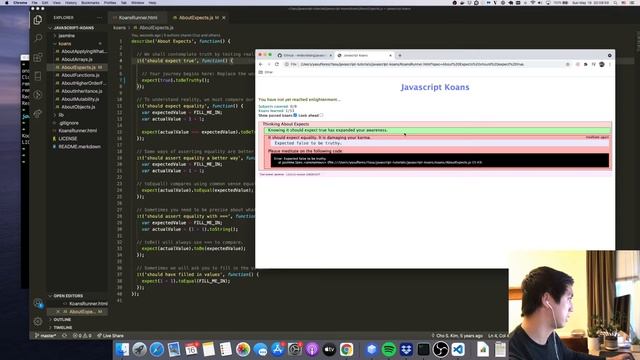The height and width of the screenshot is (360, 640).
Task: Enable the Look ahead checkbox
Action: (321, 116)
